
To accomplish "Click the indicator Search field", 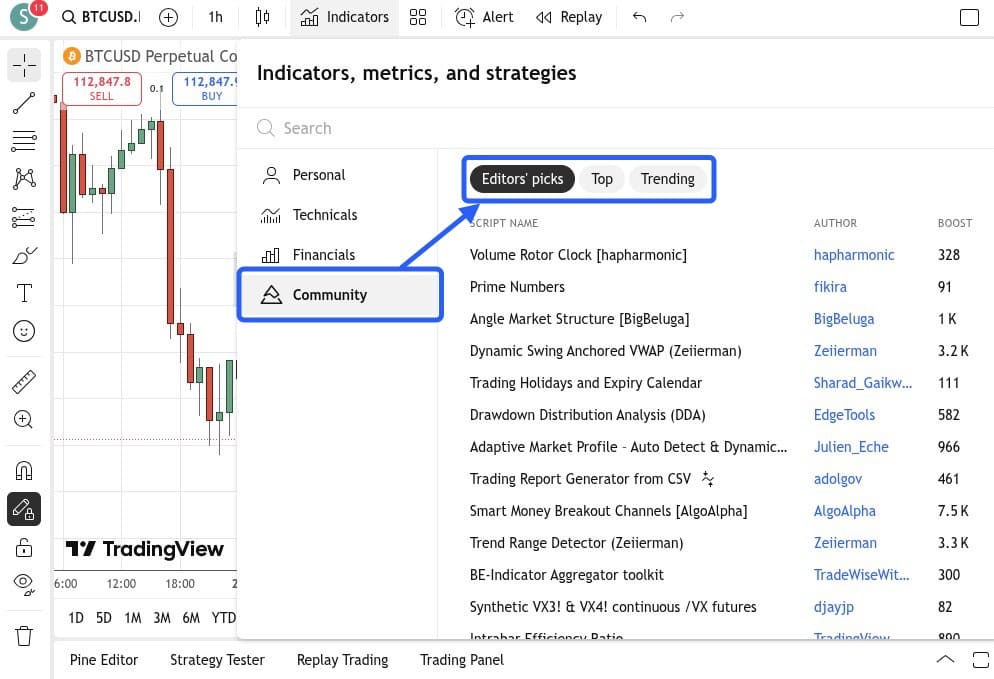I will point(615,128).
